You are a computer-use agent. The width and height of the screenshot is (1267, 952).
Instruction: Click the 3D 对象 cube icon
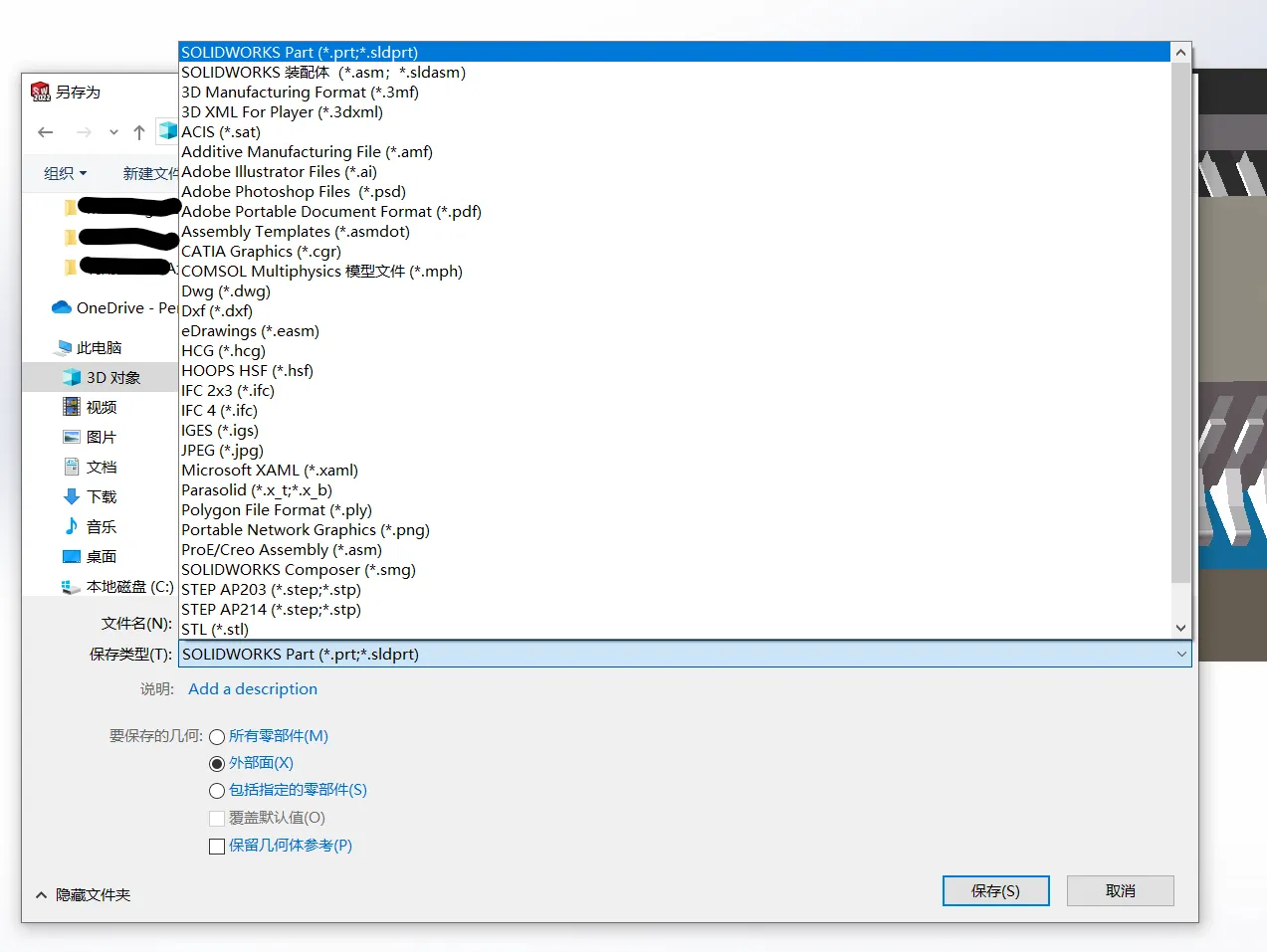click(x=72, y=377)
